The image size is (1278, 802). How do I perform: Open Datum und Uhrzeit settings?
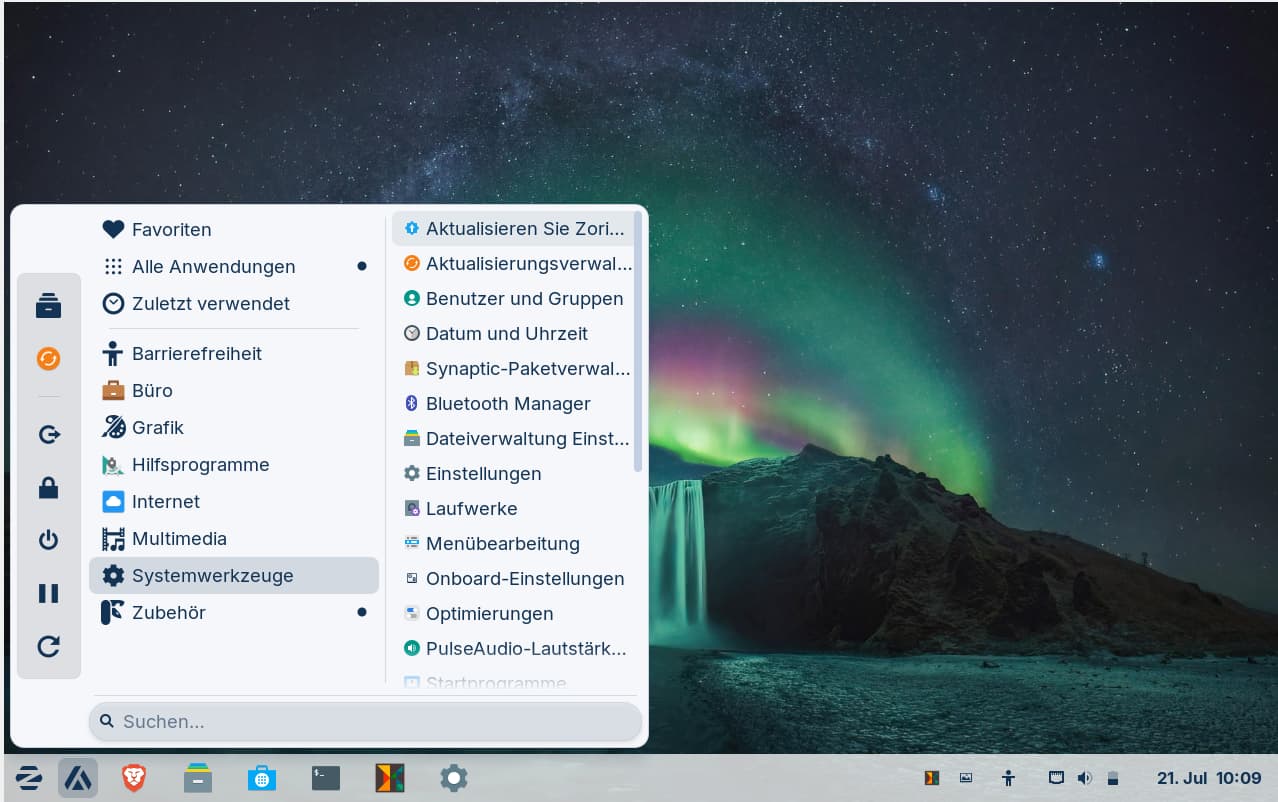[x=506, y=333]
